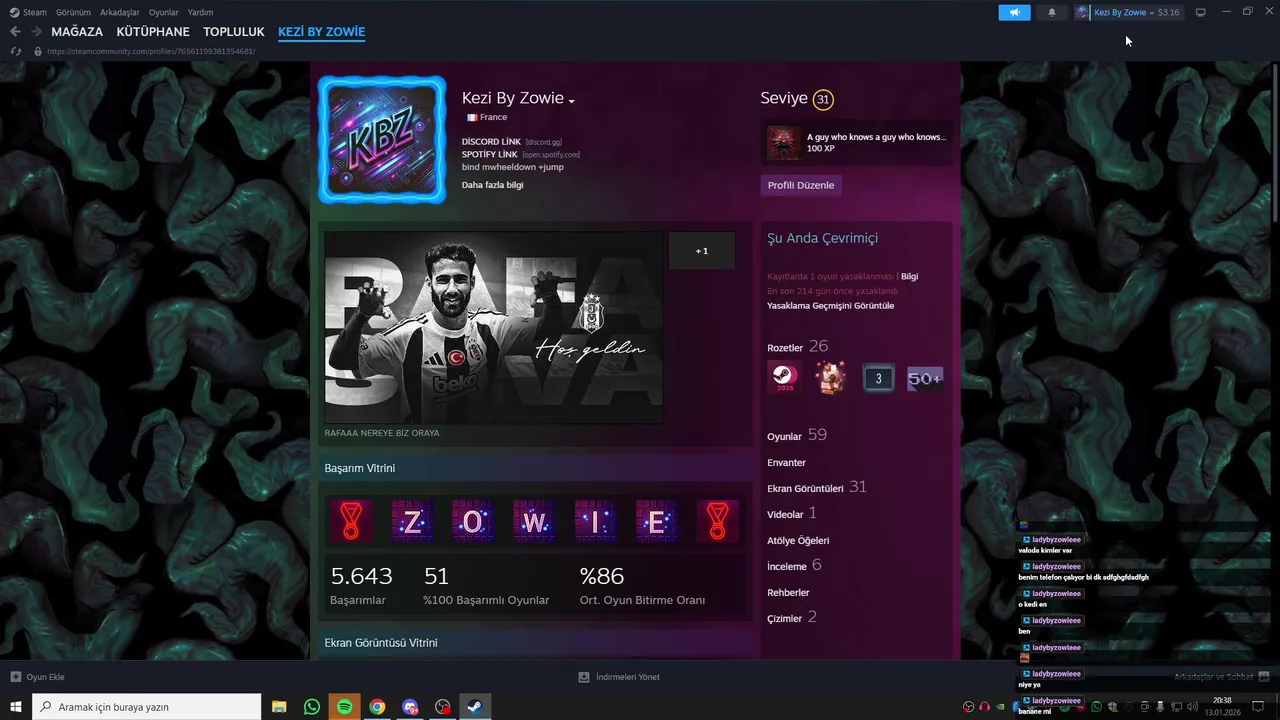Open the İnceleme 6 reviews link
1280x720 pixels.
794,565
